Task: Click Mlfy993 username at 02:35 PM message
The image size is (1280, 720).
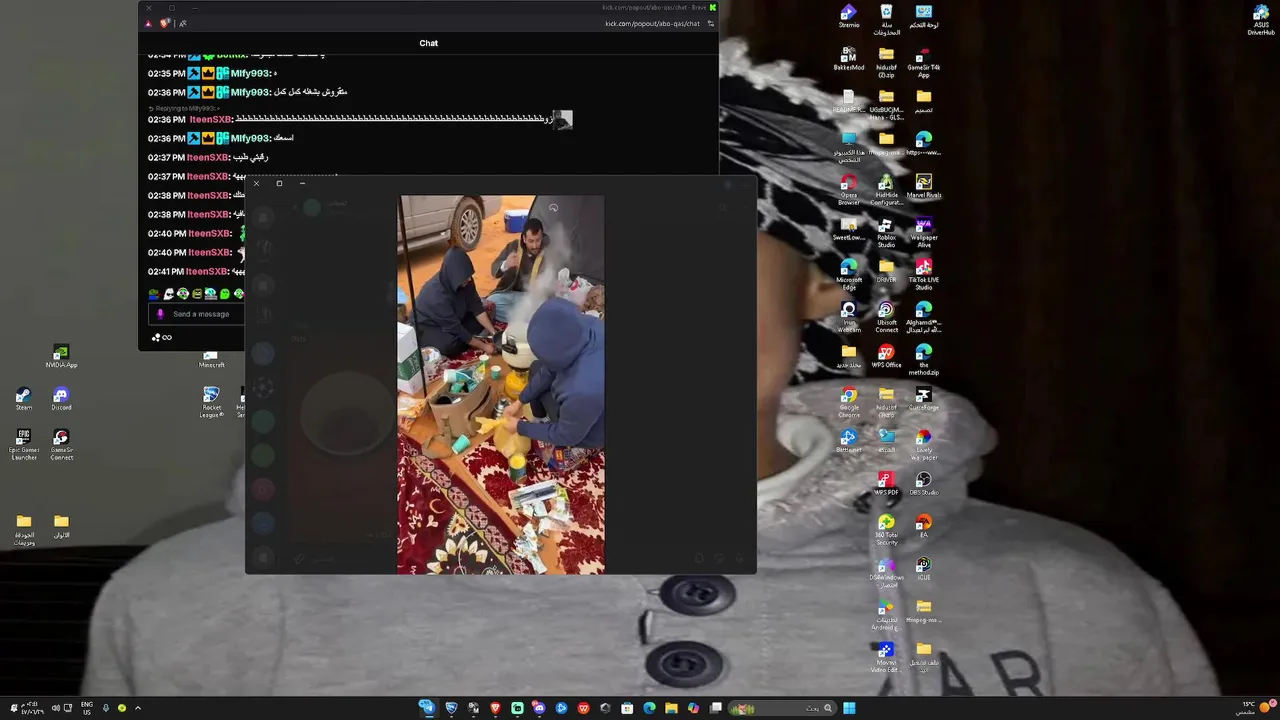Action: coord(250,73)
